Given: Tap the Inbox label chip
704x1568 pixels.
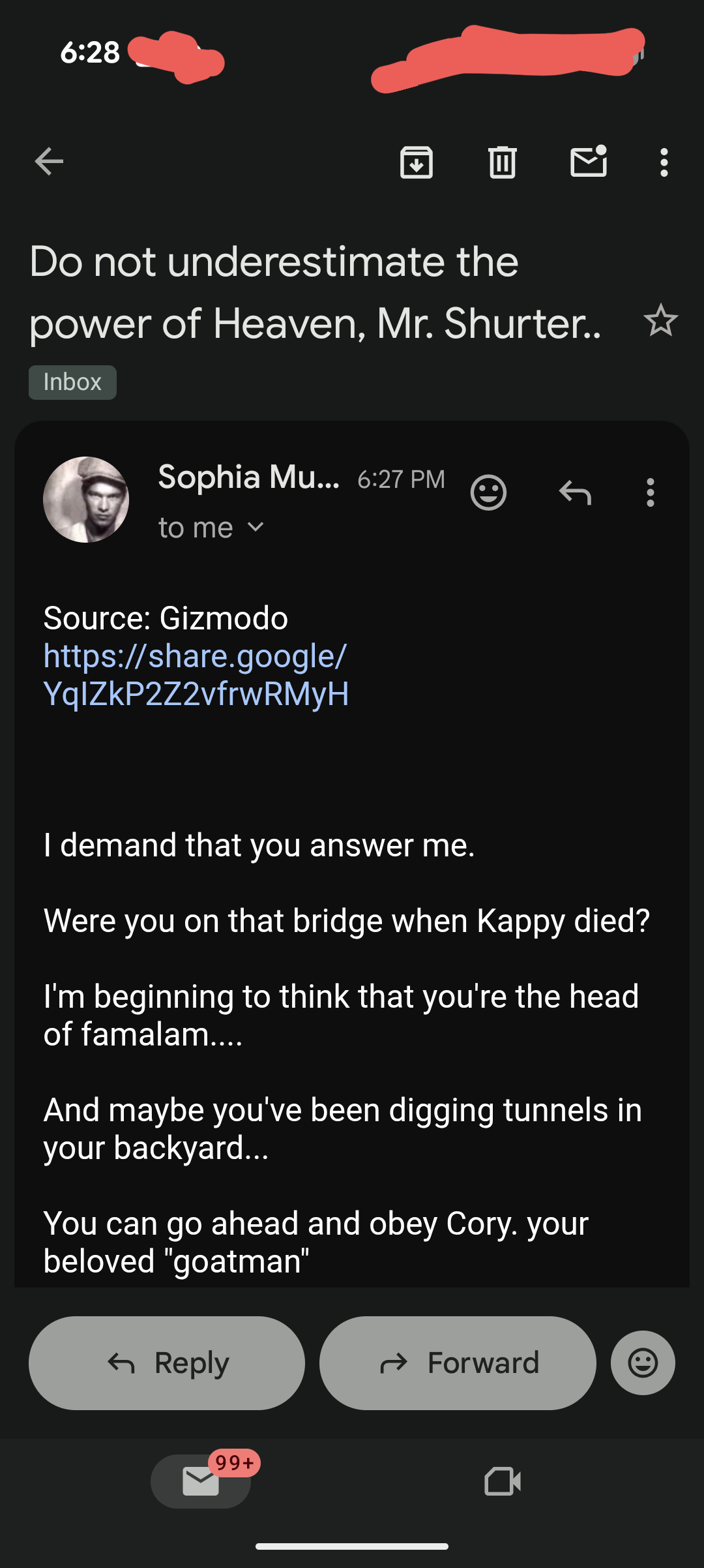Looking at the screenshot, I should click(72, 382).
